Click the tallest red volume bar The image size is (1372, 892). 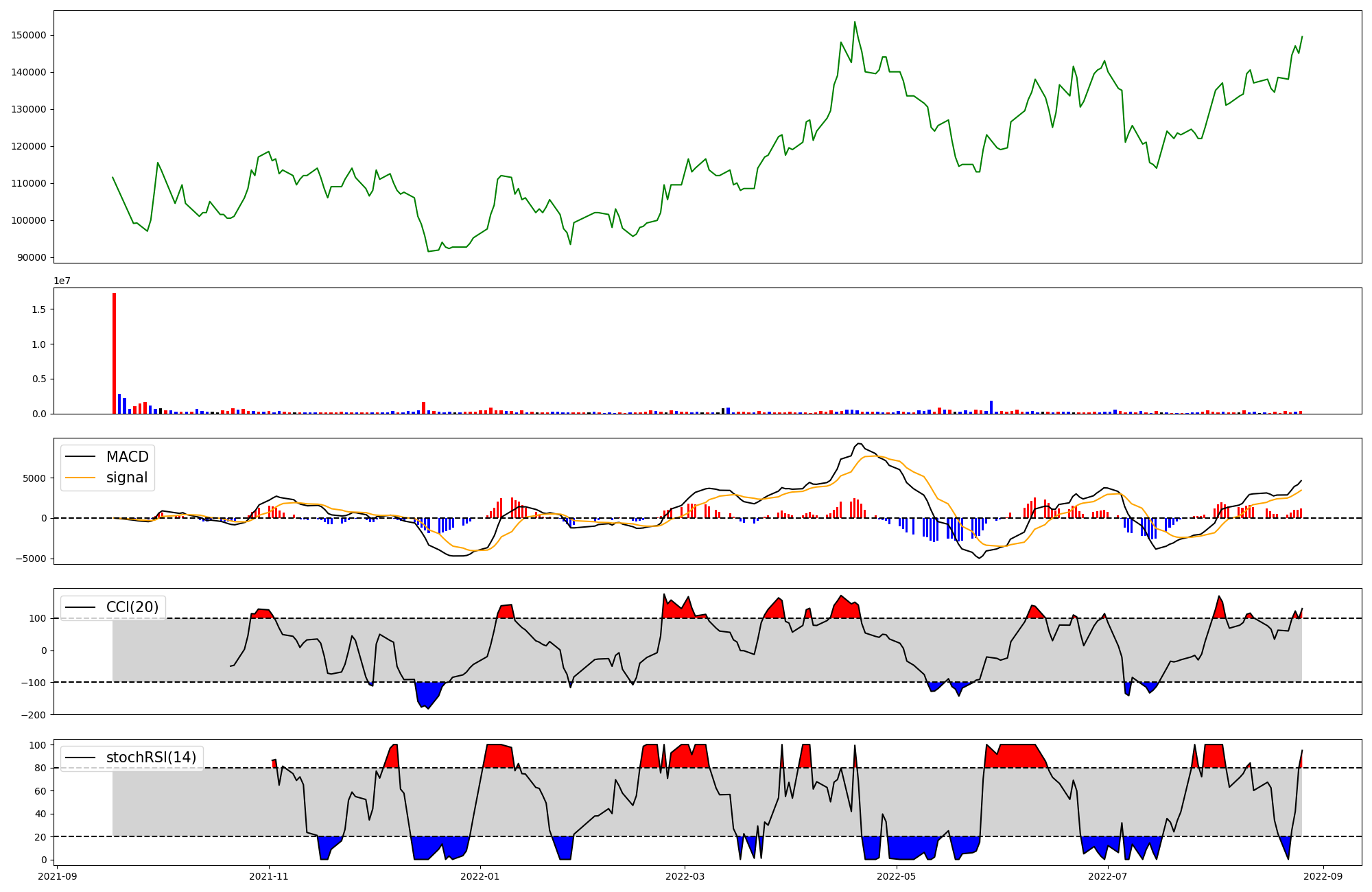coord(115,353)
